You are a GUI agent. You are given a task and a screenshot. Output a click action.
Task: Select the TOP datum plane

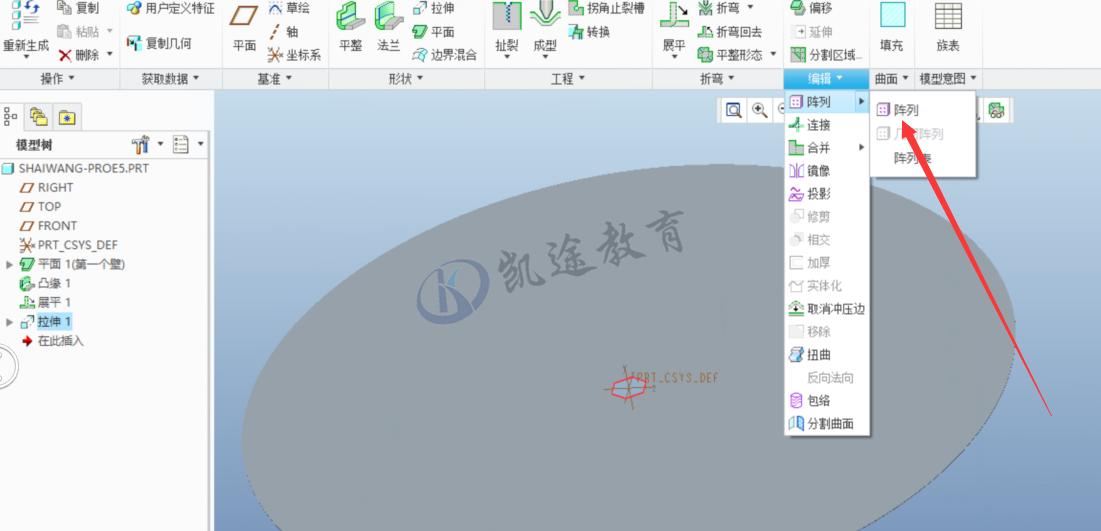point(40,206)
